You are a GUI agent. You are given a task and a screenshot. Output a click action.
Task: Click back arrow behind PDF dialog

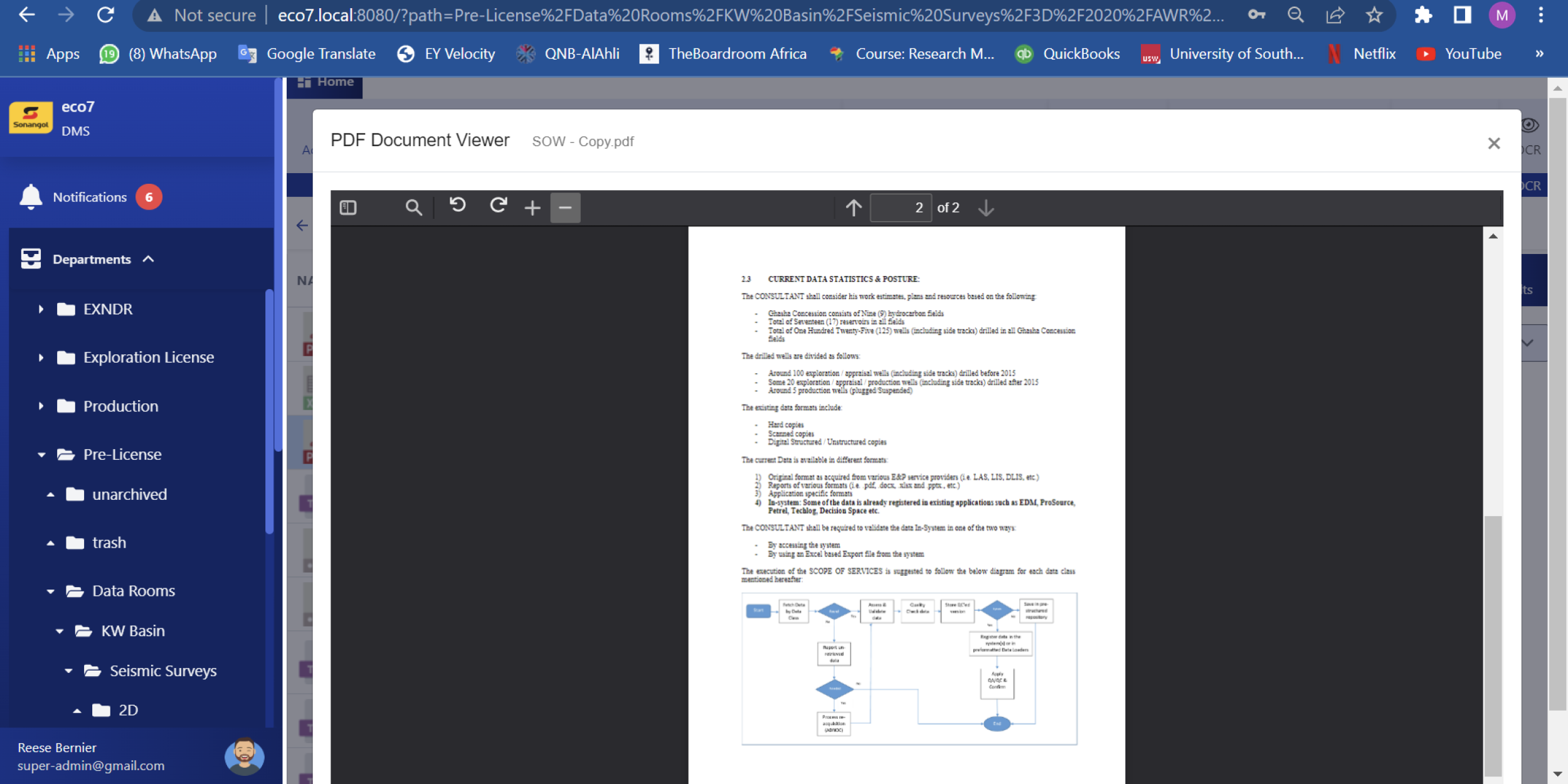pyautogui.click(x=302, y=225)
